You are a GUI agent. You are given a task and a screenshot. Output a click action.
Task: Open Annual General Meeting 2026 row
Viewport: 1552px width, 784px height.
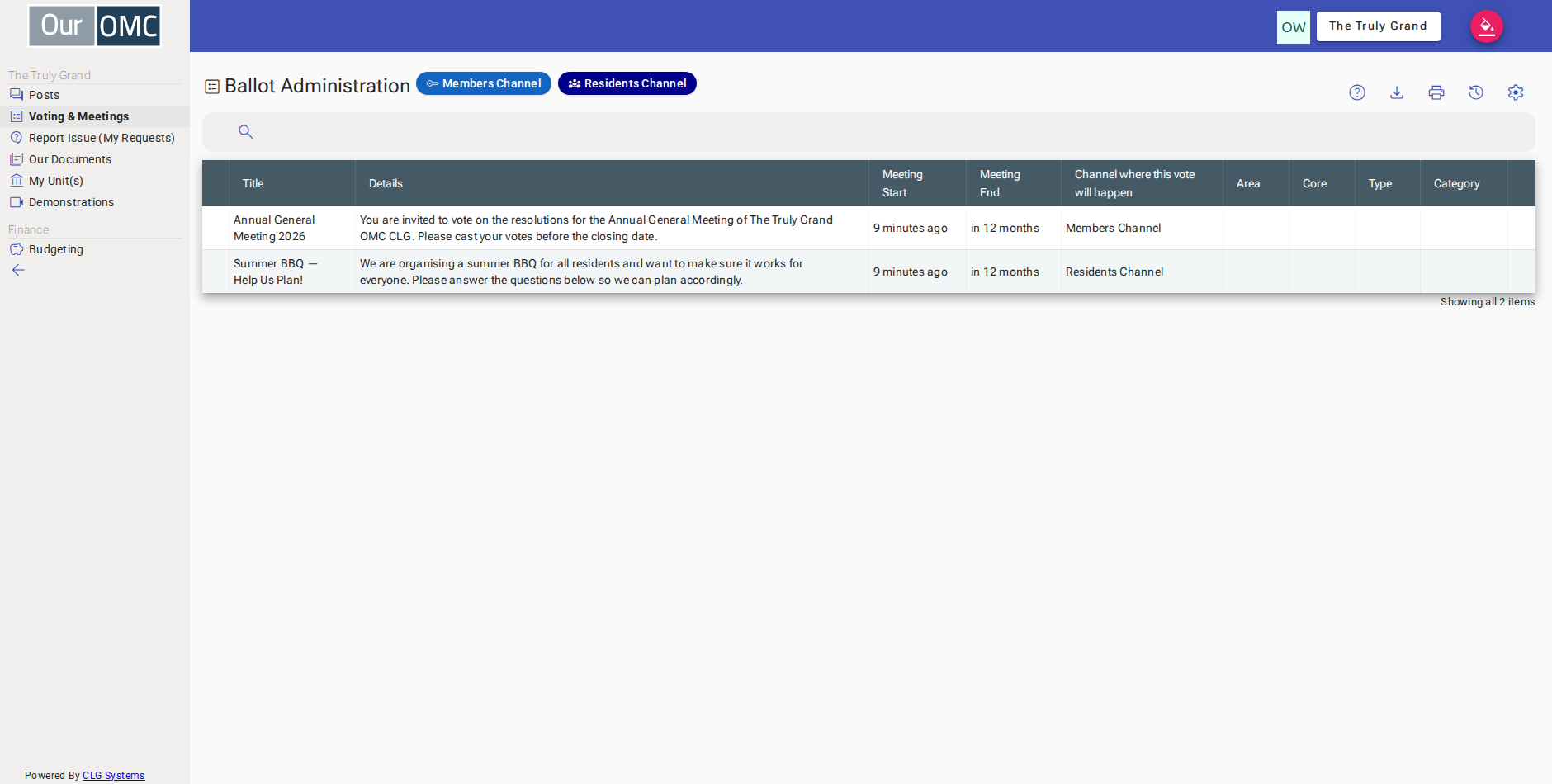[868, 228]
